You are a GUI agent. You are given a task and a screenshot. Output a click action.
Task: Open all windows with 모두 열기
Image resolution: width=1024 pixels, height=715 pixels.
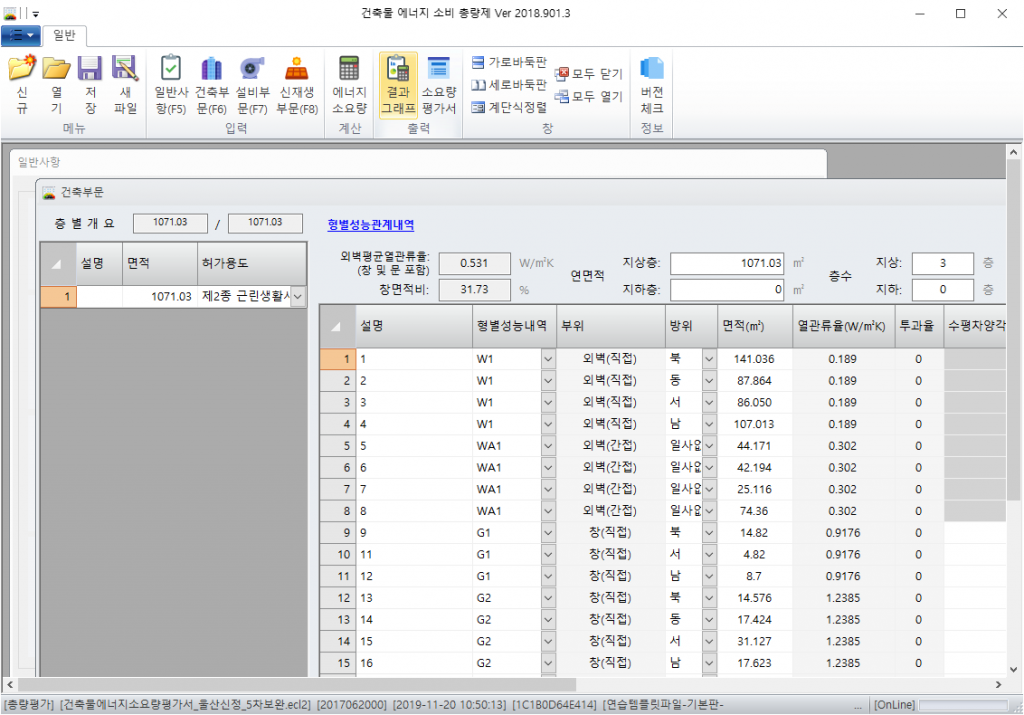tap(589, 97)
